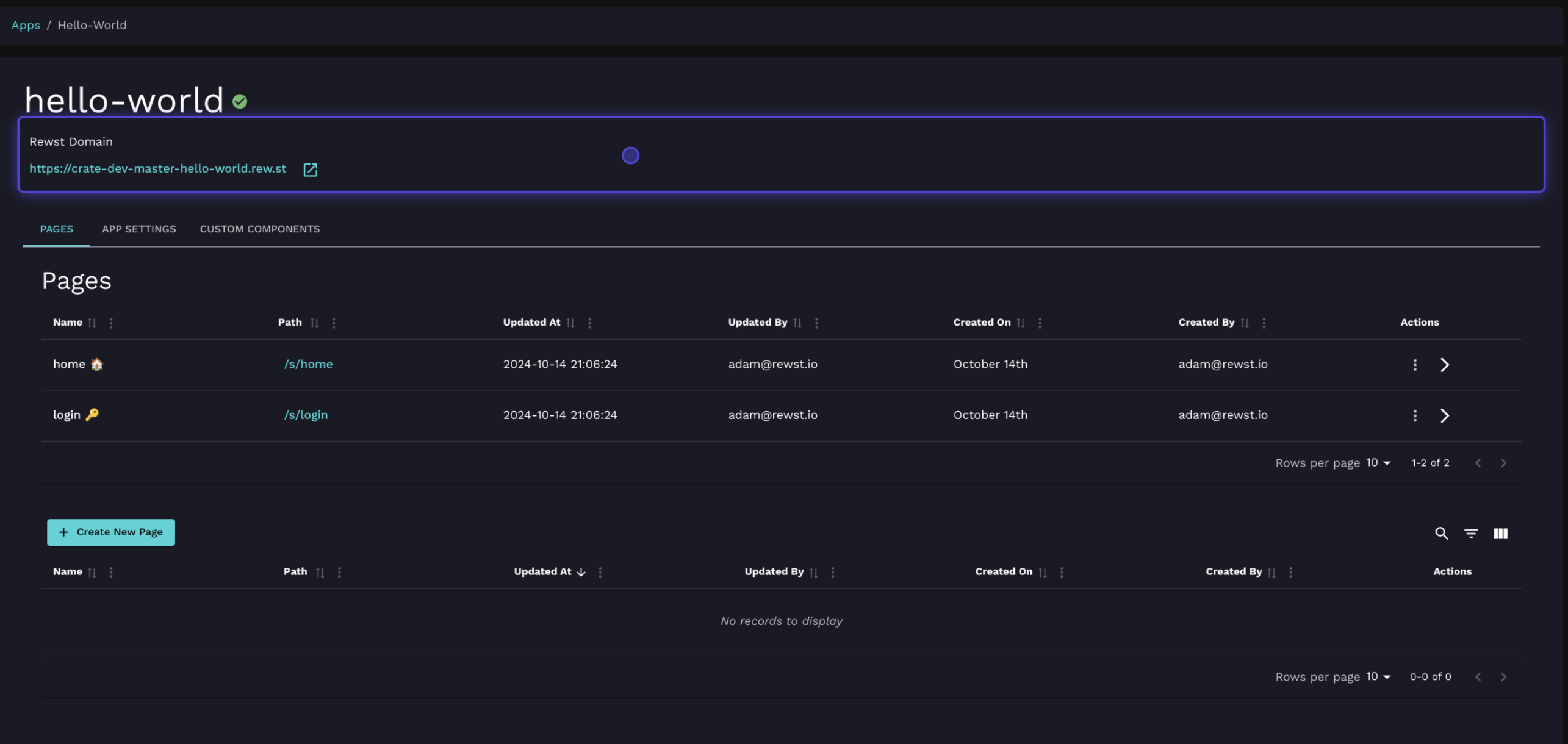Click next page arrow in top table
The image size is (1568, 744).
[x=1503, y=463]
